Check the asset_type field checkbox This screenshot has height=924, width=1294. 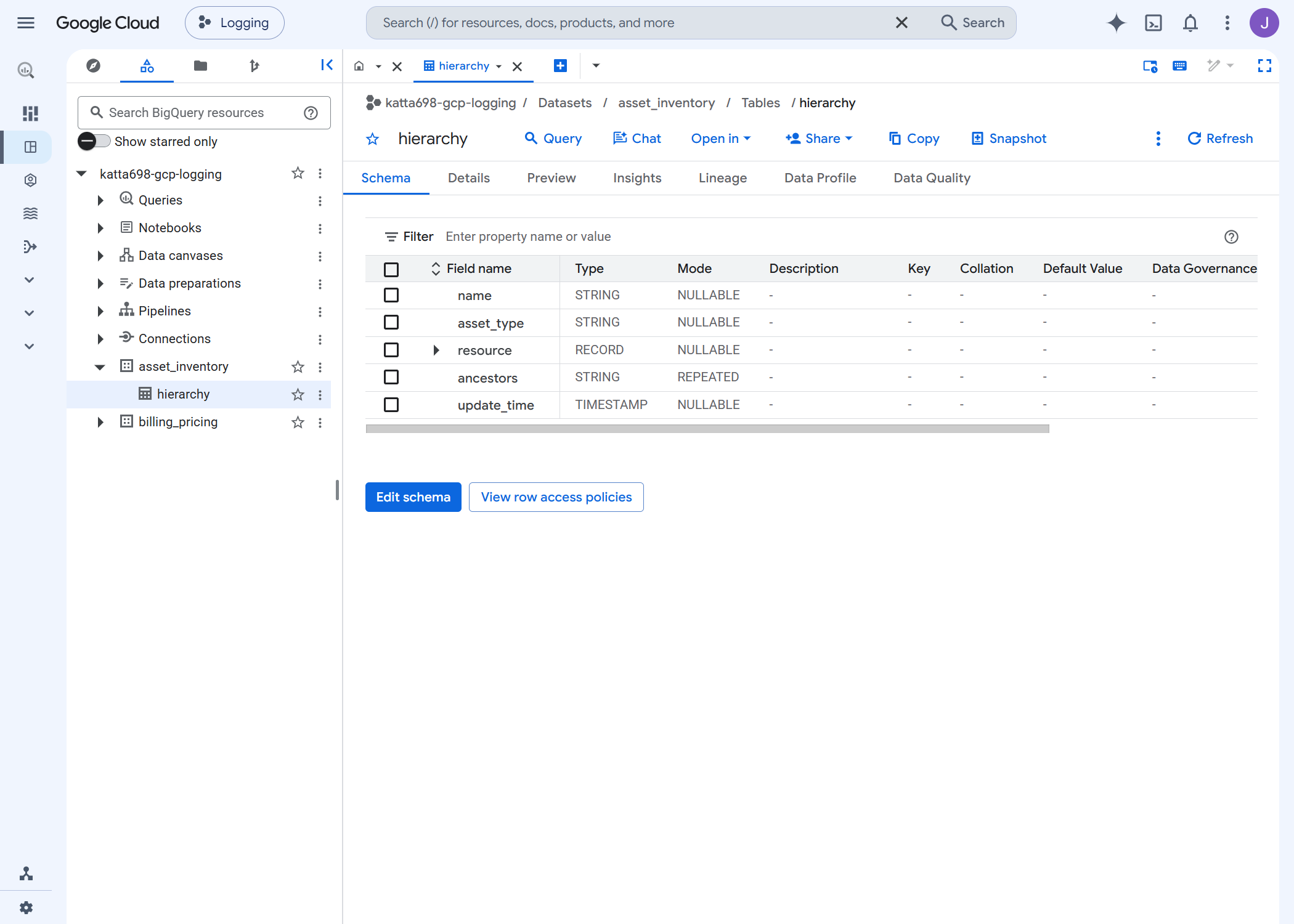391,322
